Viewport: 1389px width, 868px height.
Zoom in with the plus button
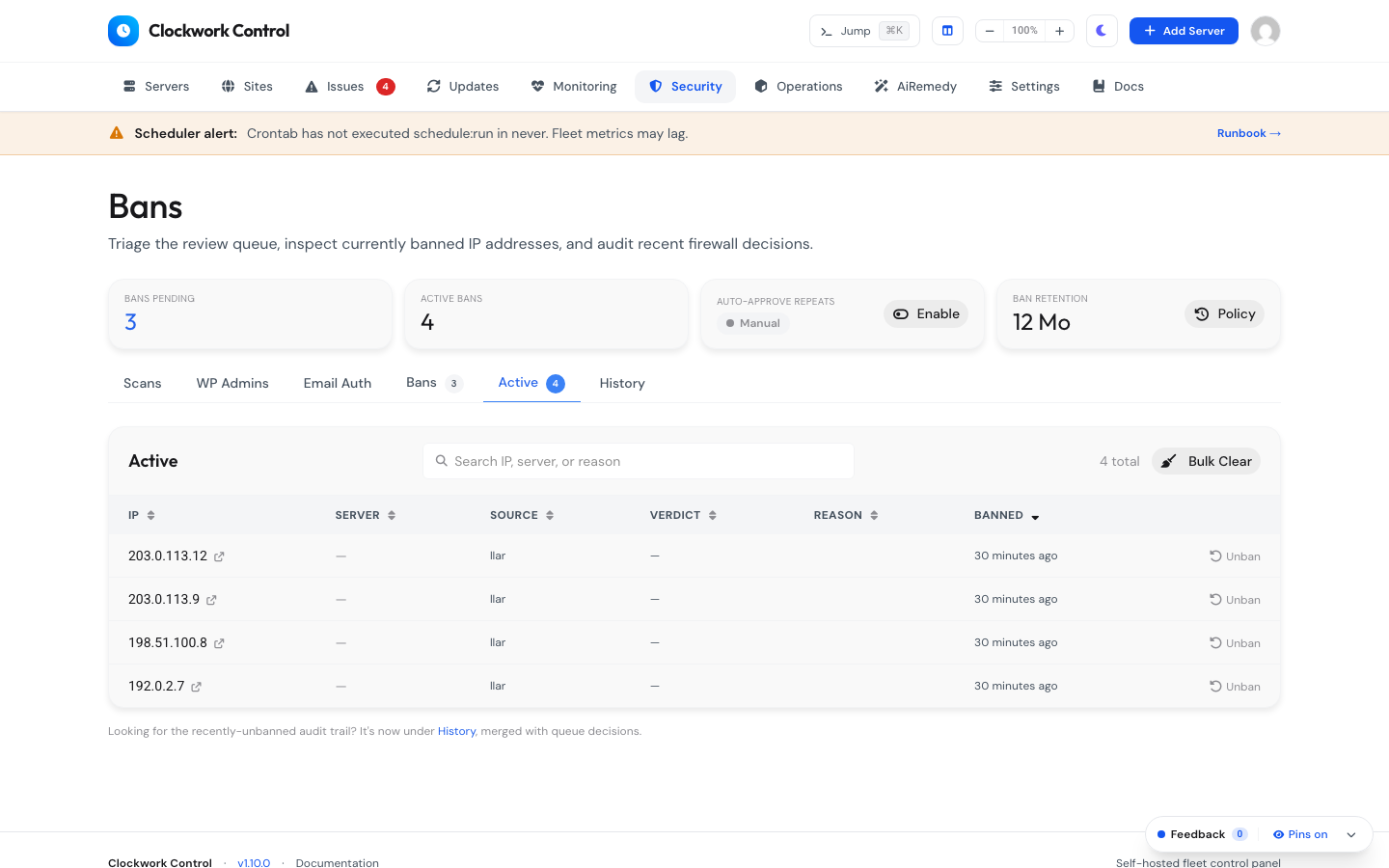(1059, 31)
